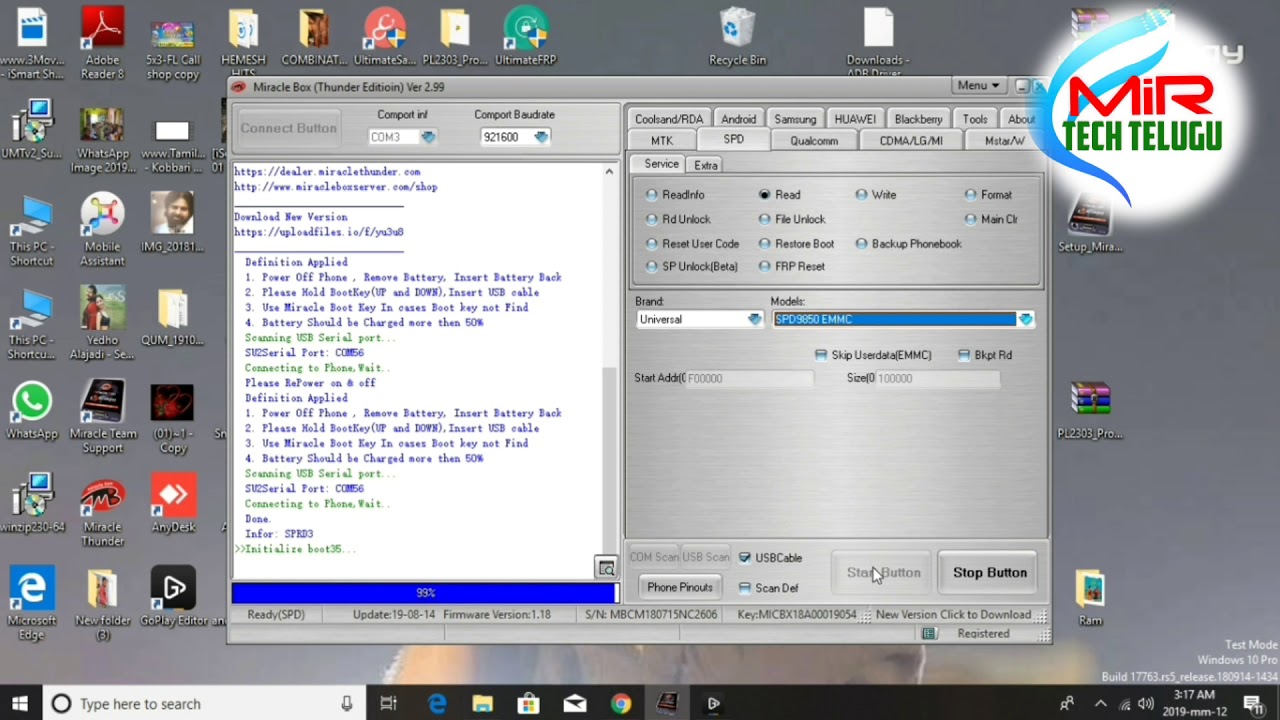Select the Rd Unlock radio option
This screenshot has width=1280, height=720.
click(678, 219)
